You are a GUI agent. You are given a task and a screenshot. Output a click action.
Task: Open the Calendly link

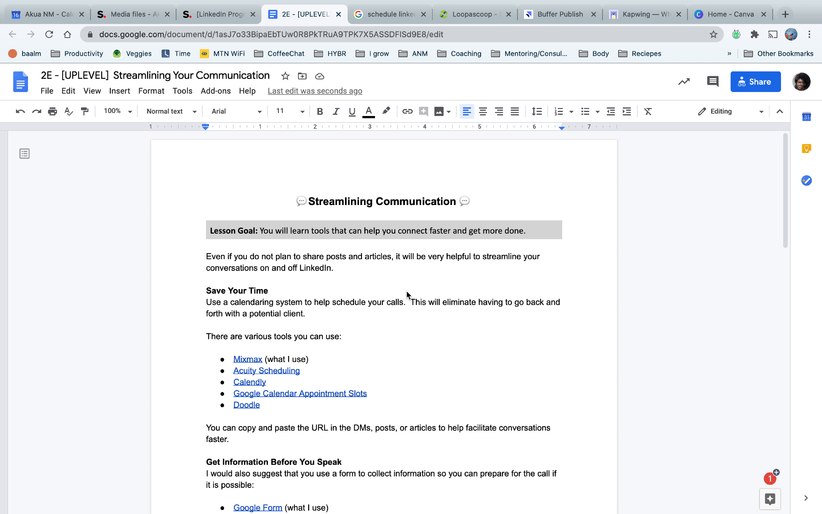click(250, 382)
